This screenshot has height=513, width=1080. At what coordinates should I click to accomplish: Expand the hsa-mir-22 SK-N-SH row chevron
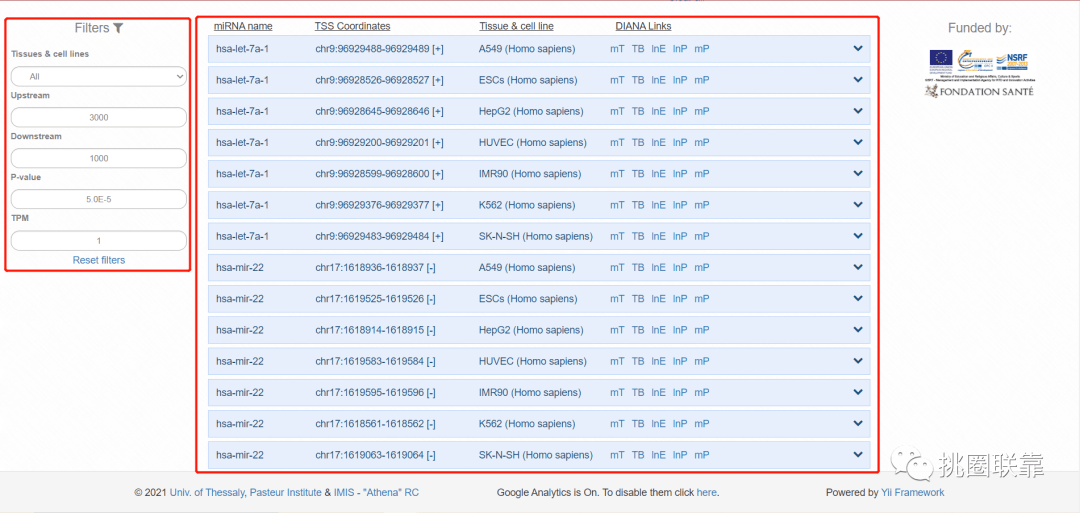coord(857,455)
